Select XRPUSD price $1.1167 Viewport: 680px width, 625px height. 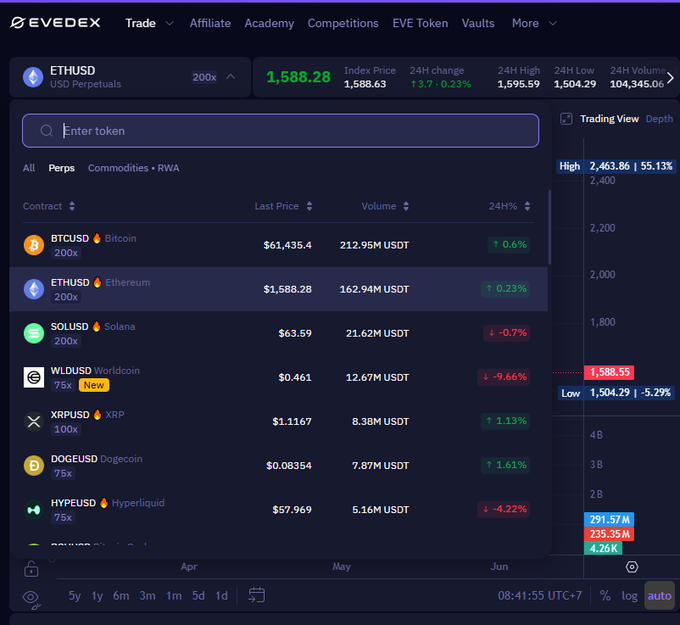[292, 421]
